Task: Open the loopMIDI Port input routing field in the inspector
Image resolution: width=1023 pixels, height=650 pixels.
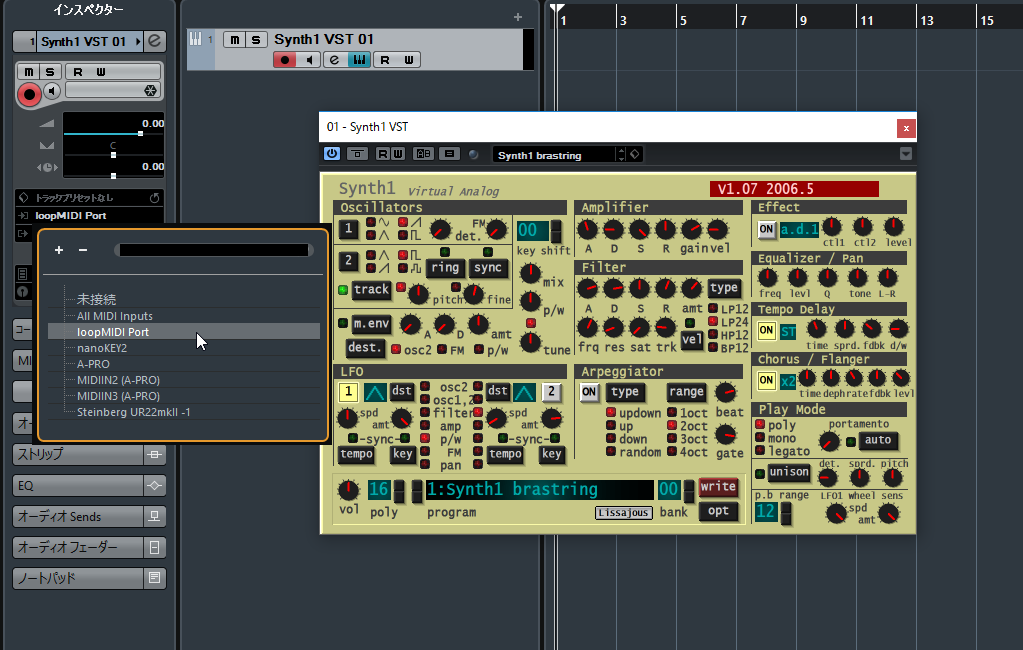Action: point(89,215)
